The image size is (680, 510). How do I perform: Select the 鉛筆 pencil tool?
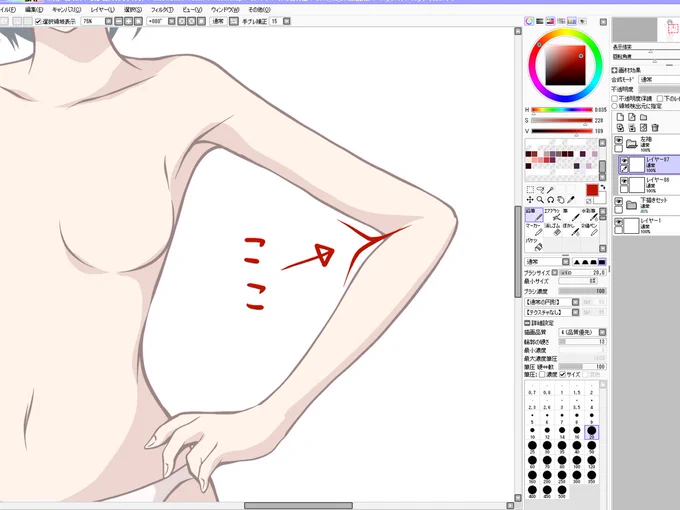tap(534, 215)
